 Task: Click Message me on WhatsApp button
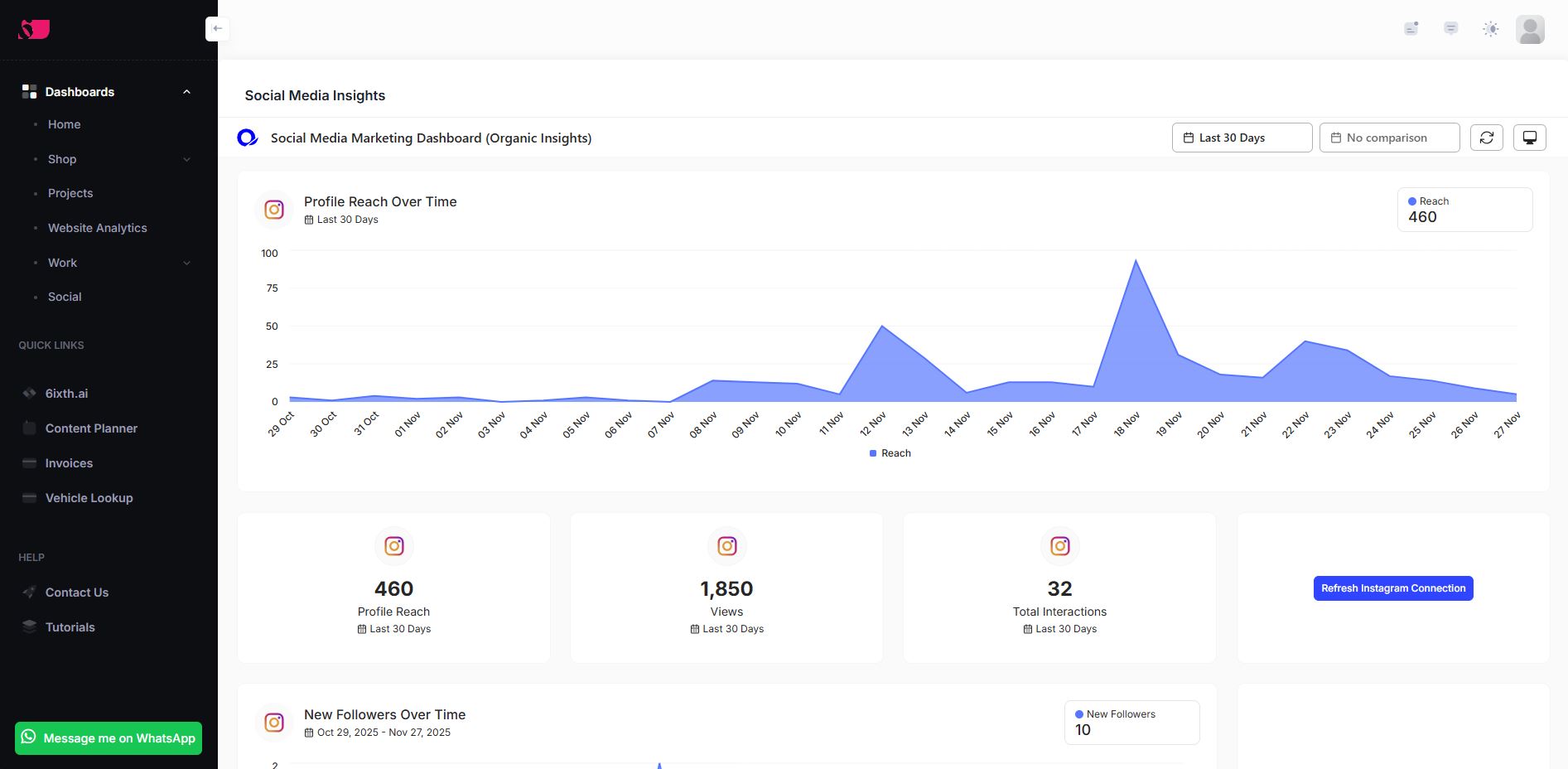pos(109,738)
